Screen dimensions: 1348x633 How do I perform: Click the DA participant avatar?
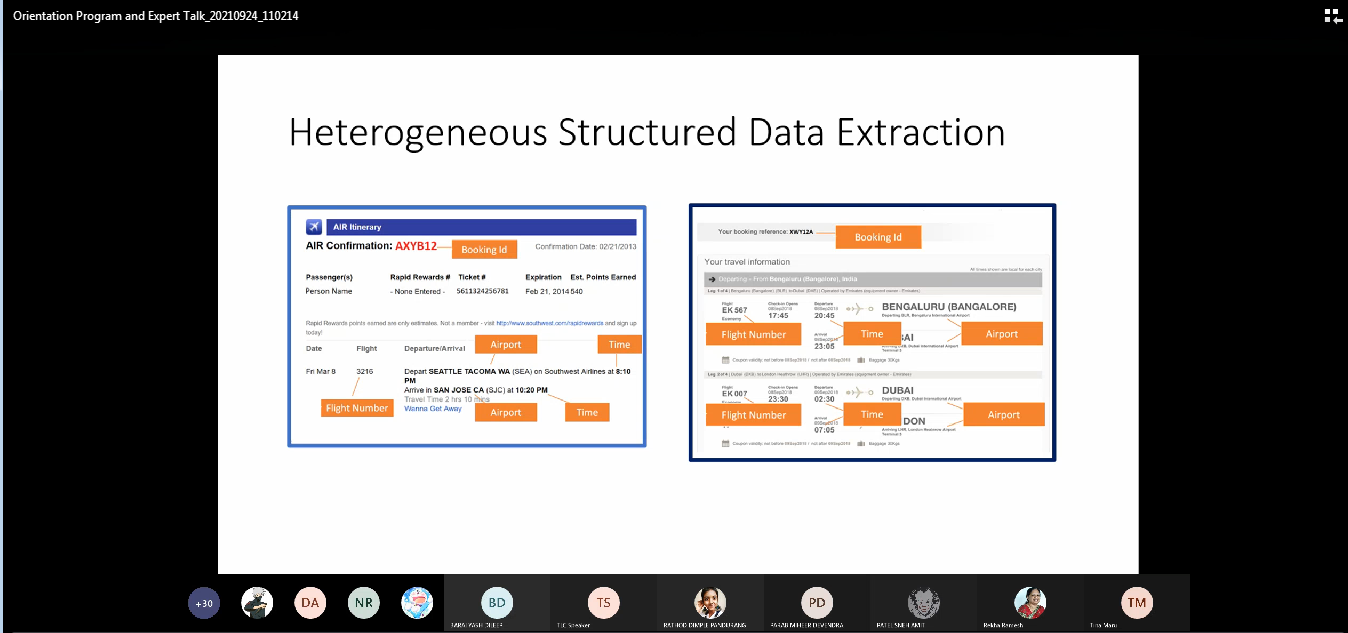pyautogui.click(x=310, y=603)
